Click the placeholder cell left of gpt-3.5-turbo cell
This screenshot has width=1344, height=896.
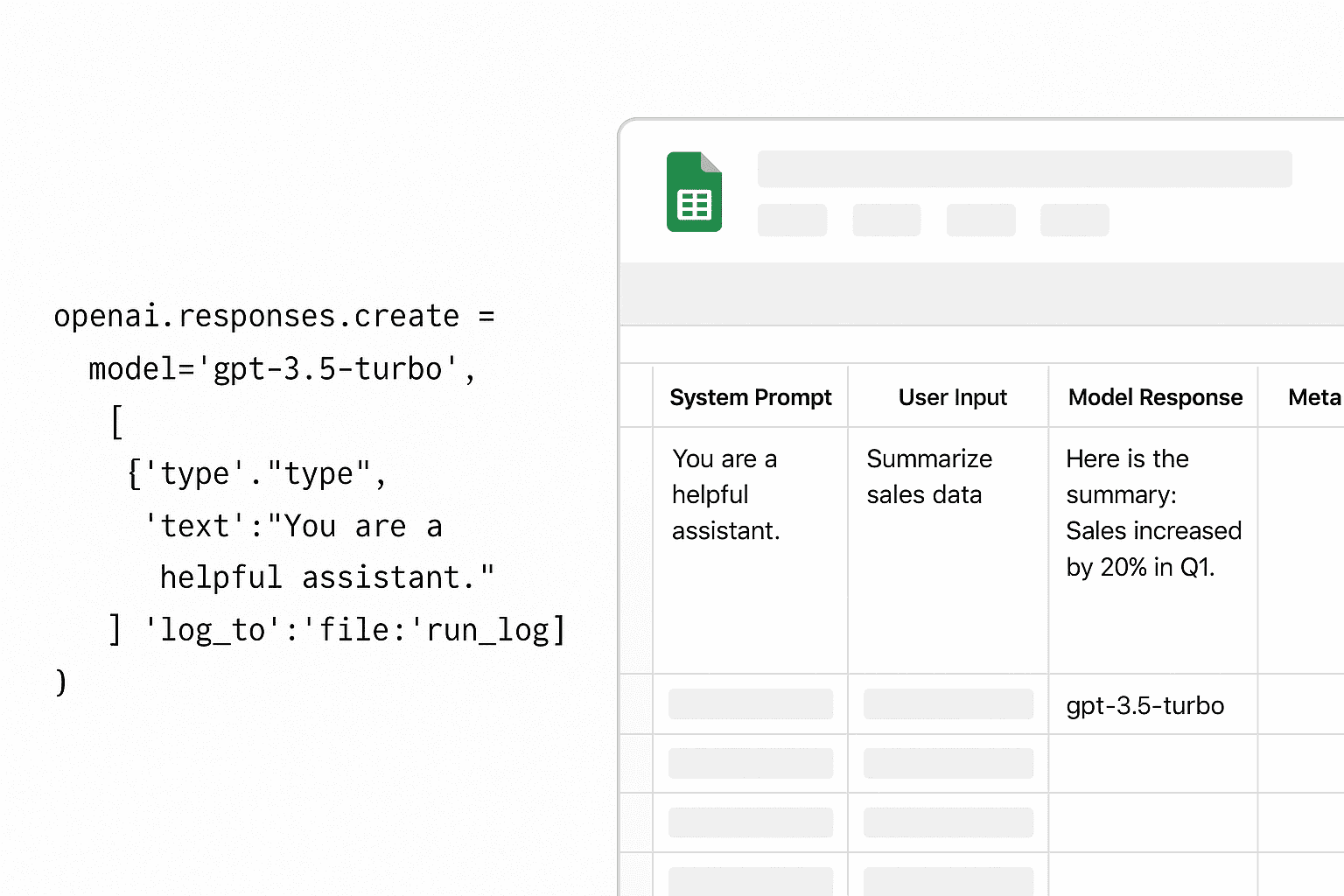point(948,704)
